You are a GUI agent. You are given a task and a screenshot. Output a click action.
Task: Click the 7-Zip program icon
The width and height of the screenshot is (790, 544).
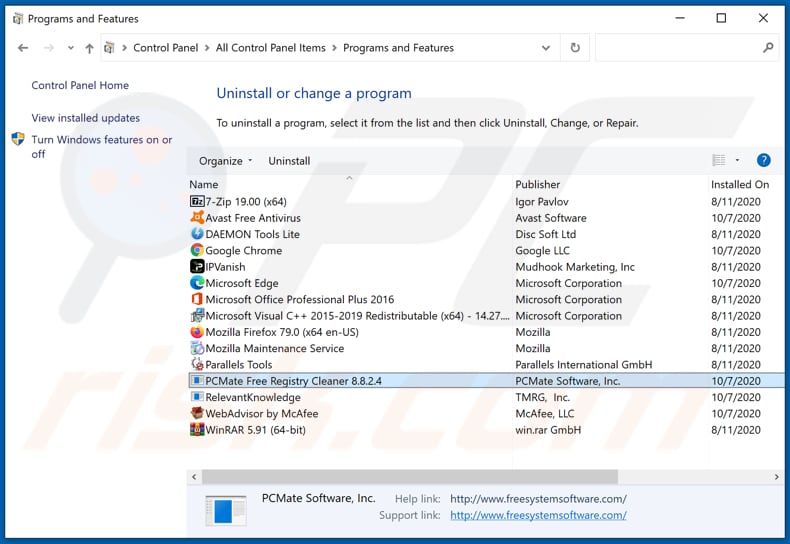pyautogui.click(x=197, y=201)
